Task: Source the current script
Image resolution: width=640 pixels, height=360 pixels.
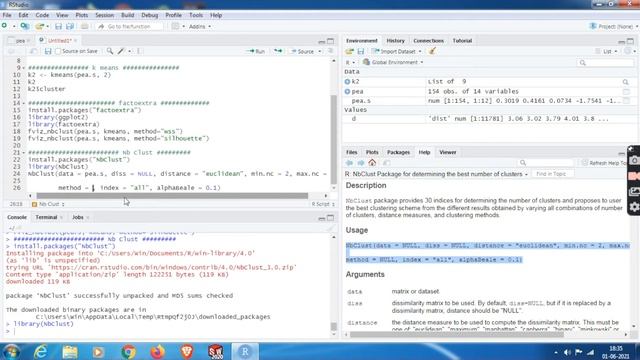Action: click(302, 51)
